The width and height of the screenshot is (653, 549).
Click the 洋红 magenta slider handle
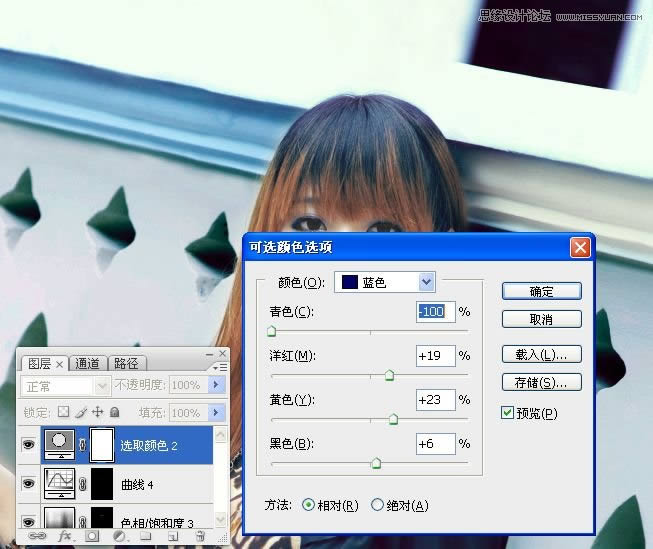coord(389,376)
